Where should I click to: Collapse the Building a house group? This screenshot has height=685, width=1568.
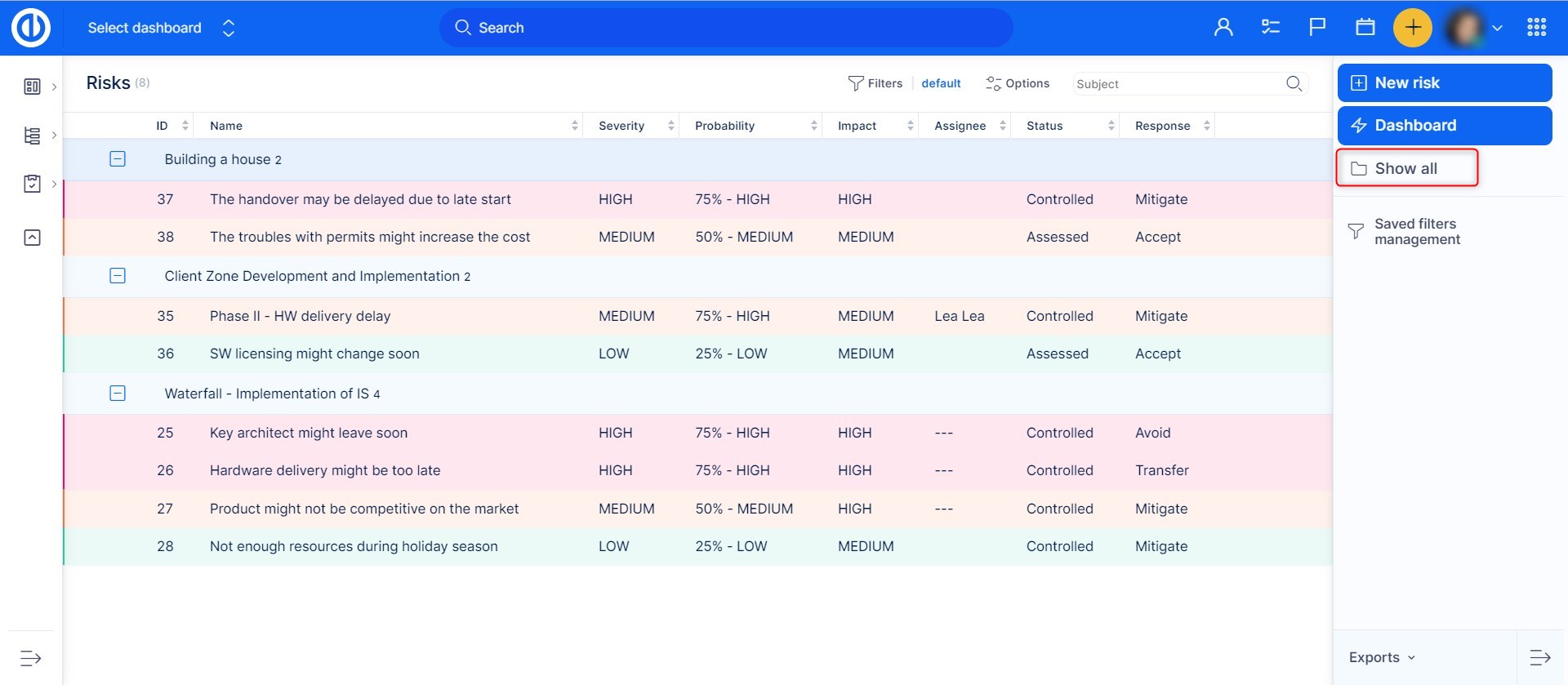118,159
